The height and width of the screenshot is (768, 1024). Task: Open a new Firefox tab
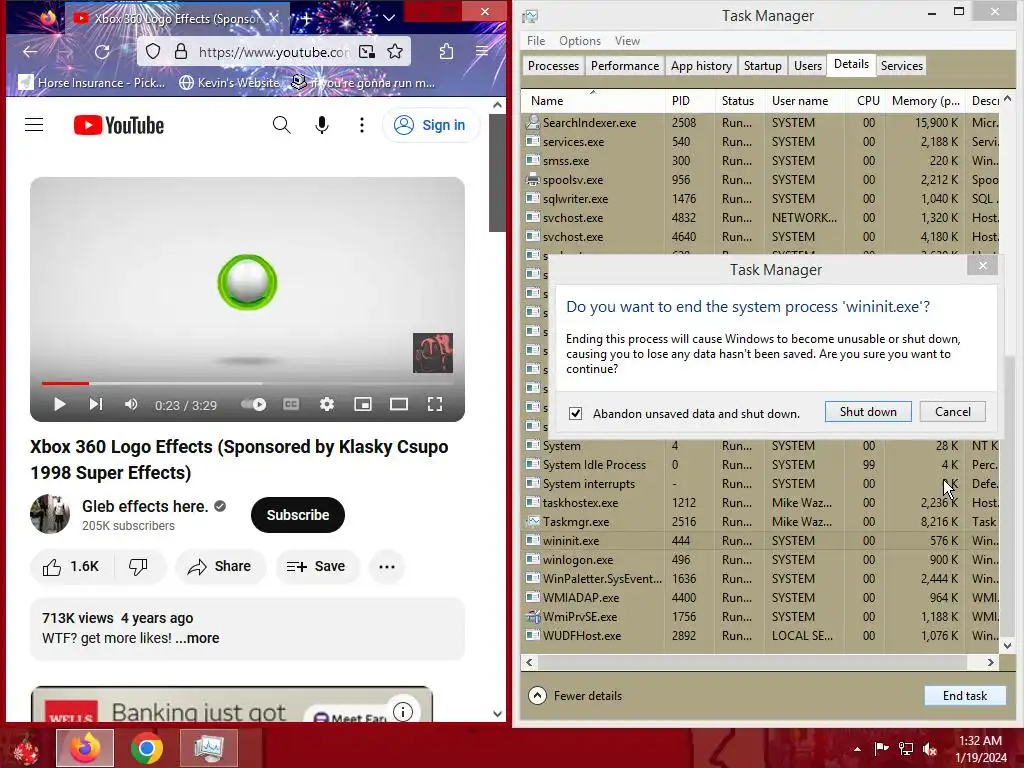click(306, 18)
